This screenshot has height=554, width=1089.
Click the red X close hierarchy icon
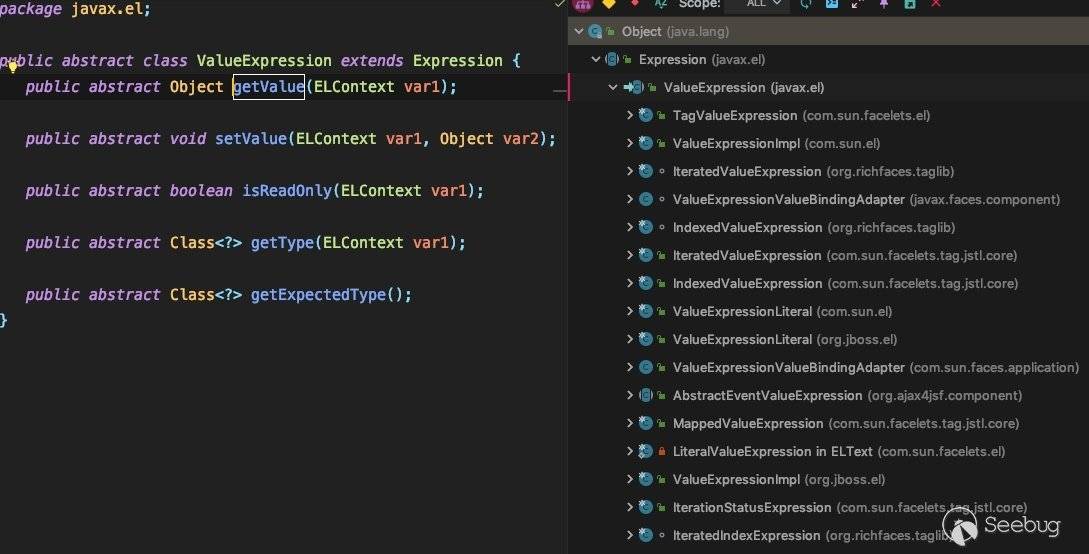point(936,3)
